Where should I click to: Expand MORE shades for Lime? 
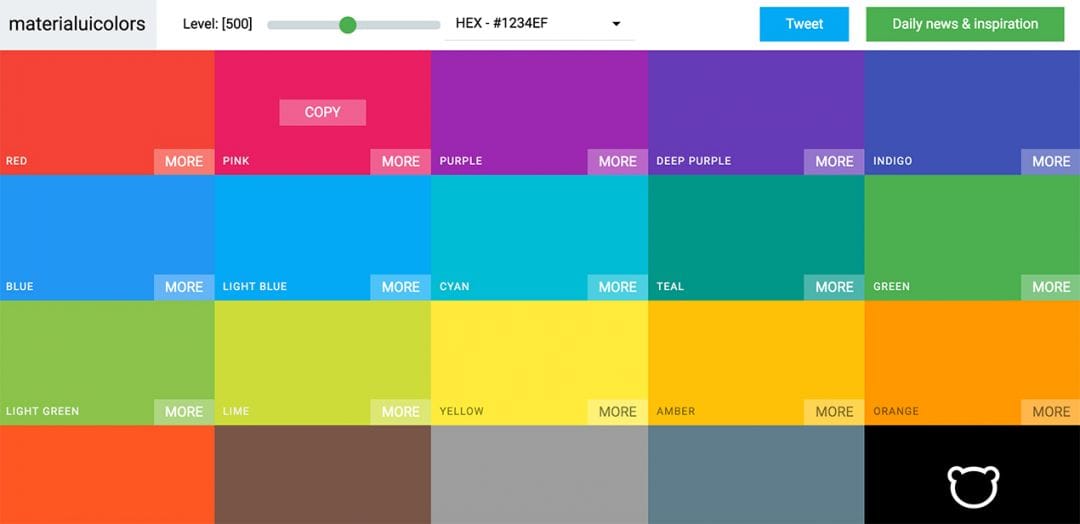(400, 412)
